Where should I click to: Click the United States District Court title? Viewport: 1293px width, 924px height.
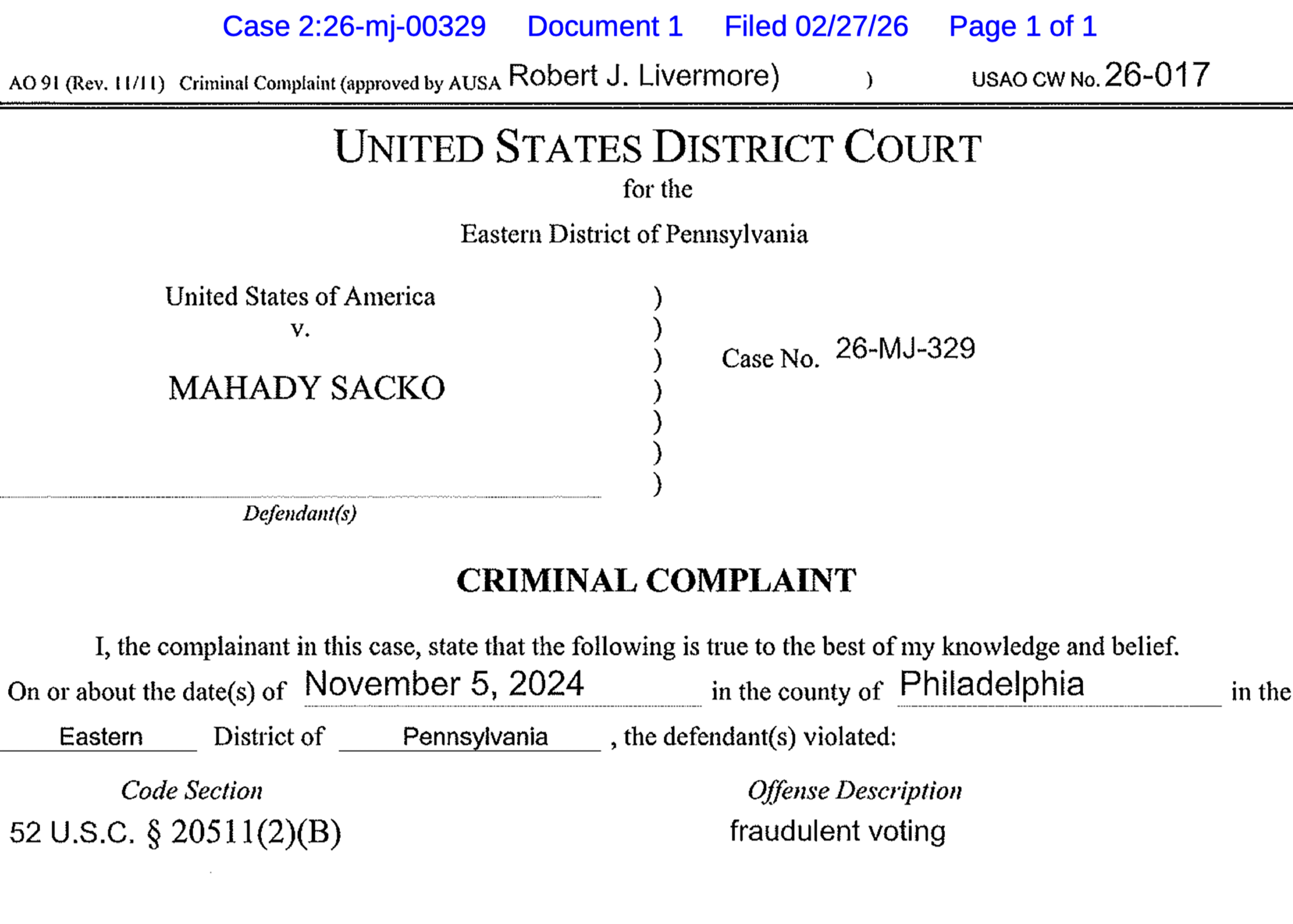pyautogui.click(x=657, y=148)
